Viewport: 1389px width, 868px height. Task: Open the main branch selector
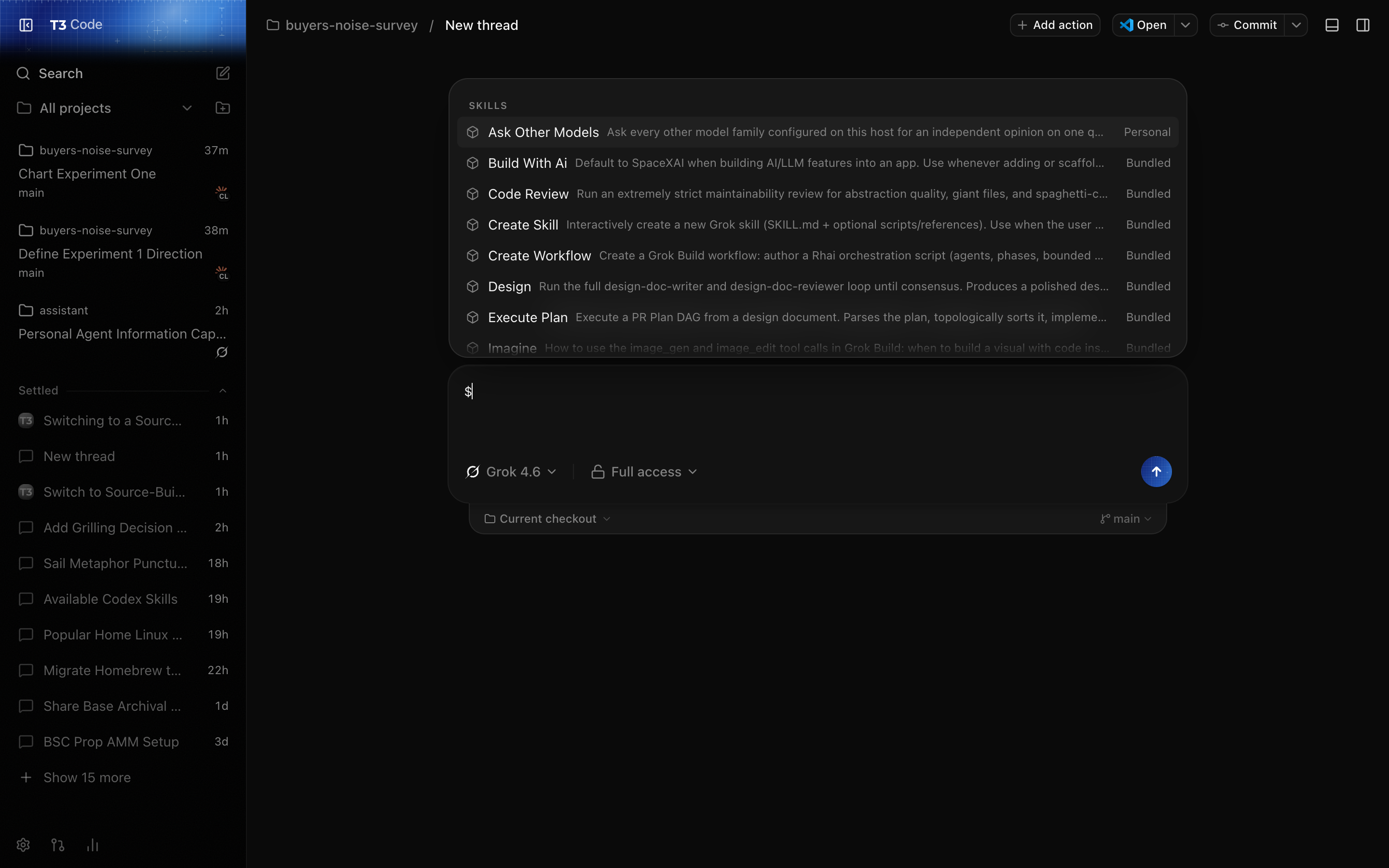coord(1126,519)
